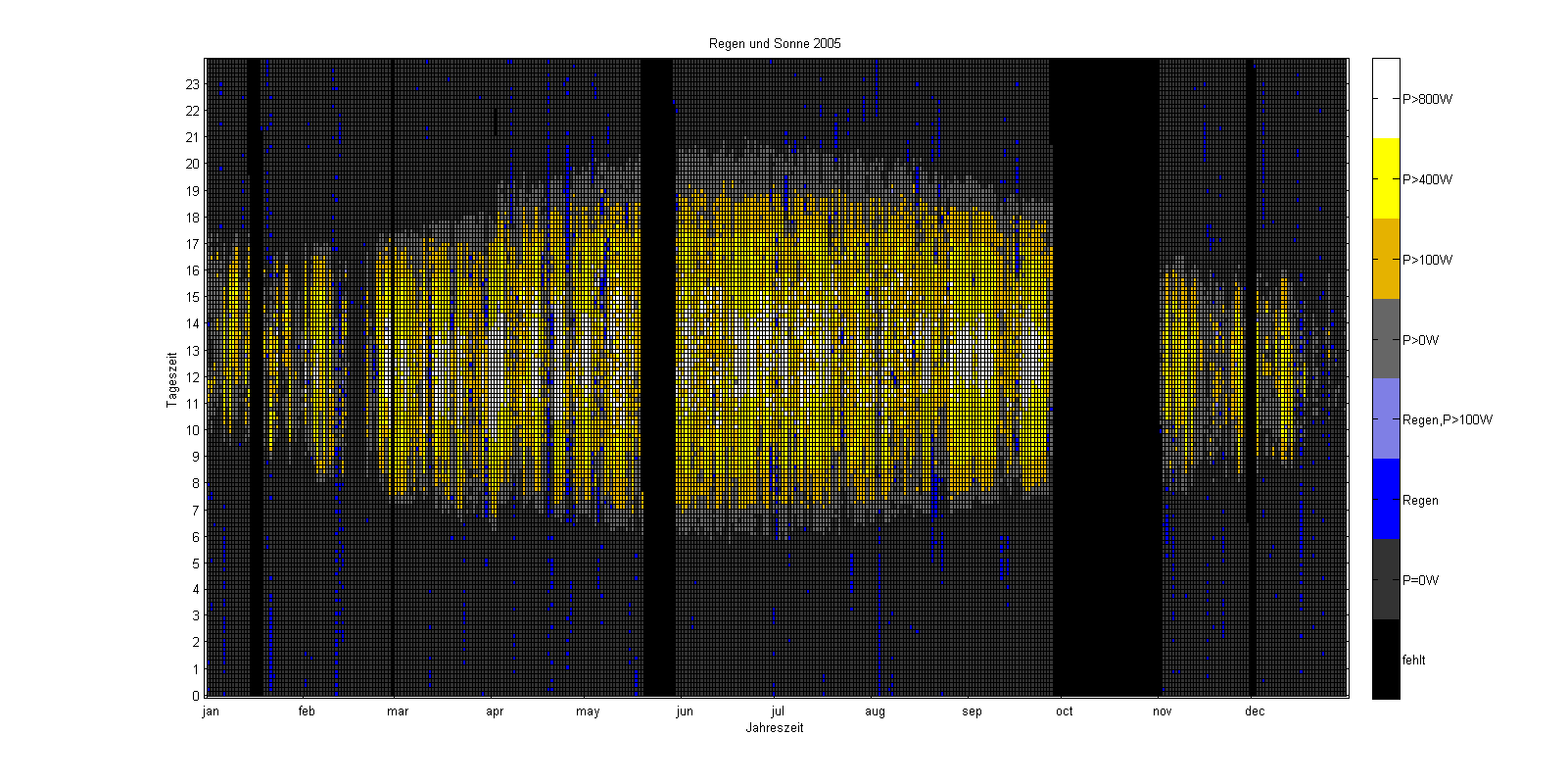Click the 23 hour tick label
Viewport: 1568px width, 784px height.
coord(193,85)
